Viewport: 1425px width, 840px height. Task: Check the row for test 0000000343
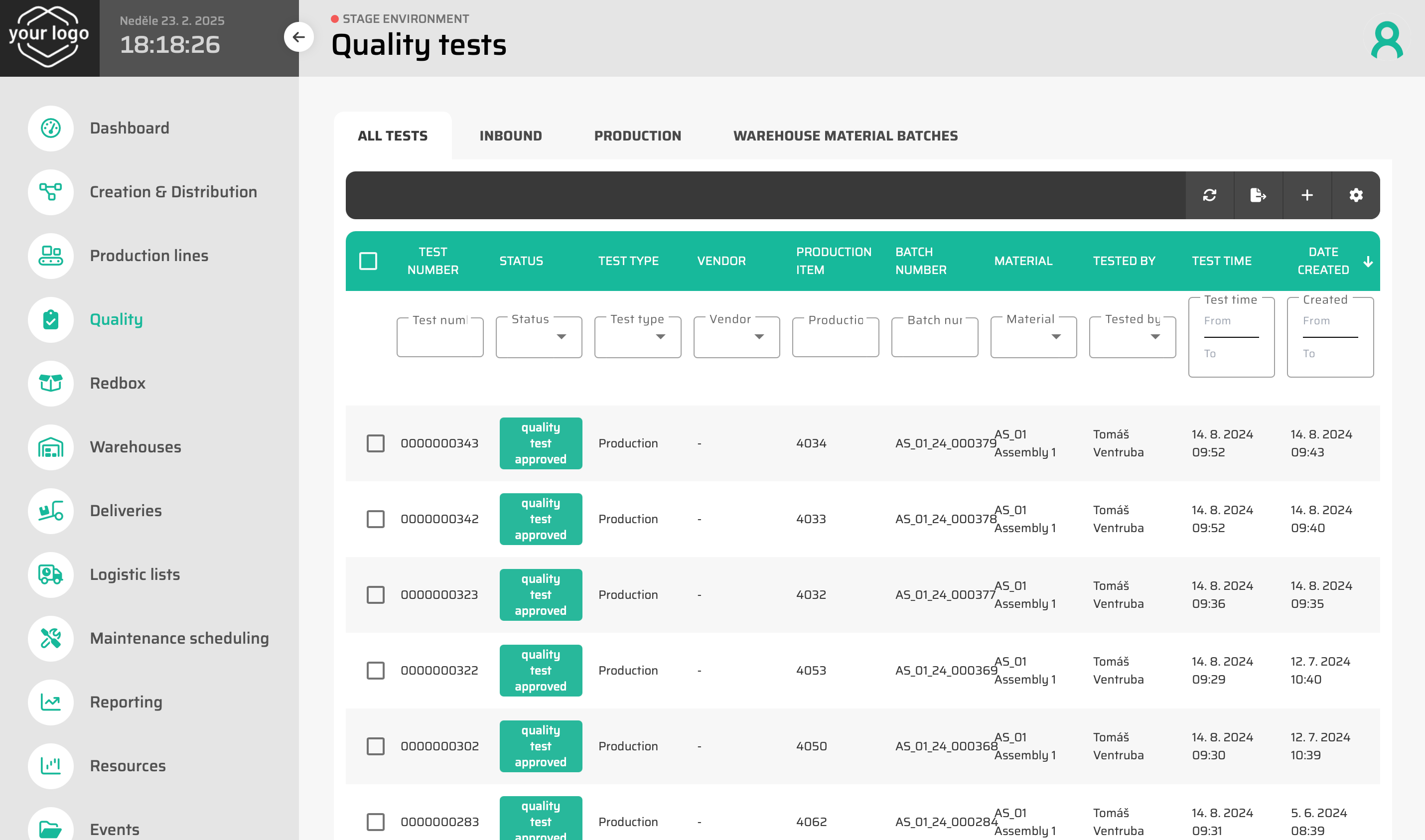point(375,443)
